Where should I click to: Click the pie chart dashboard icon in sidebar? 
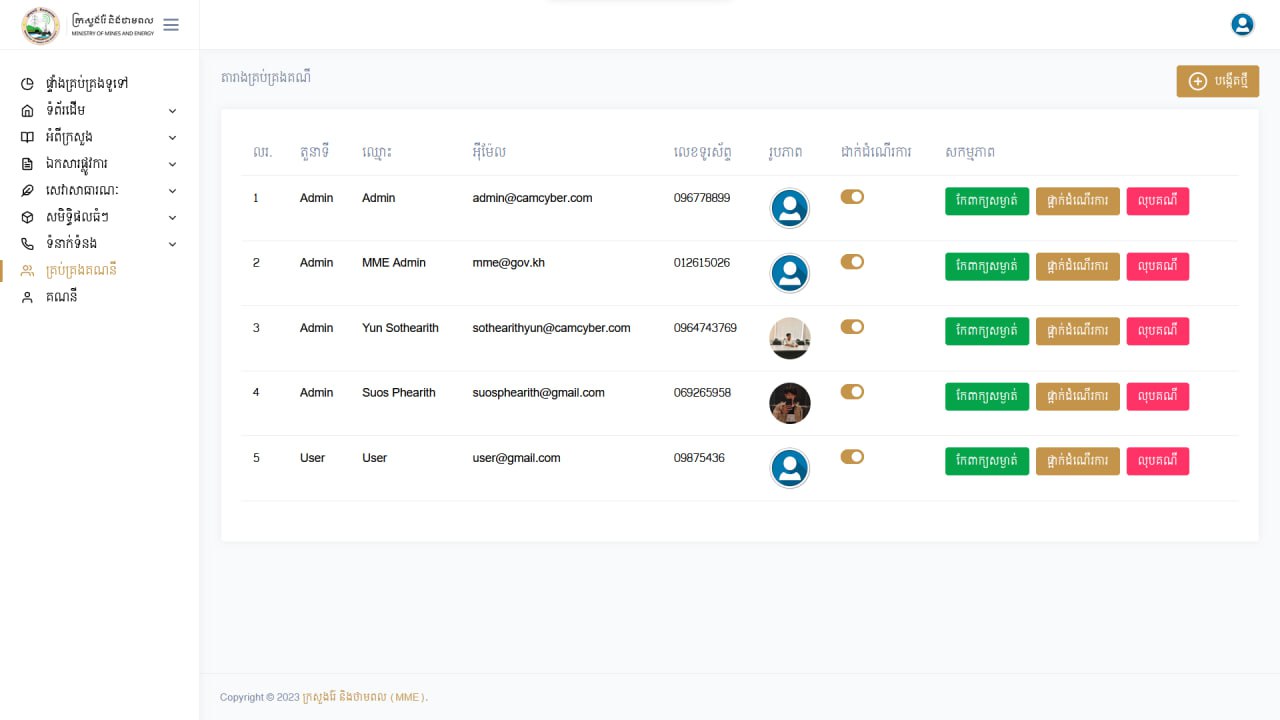click(28, 84)
